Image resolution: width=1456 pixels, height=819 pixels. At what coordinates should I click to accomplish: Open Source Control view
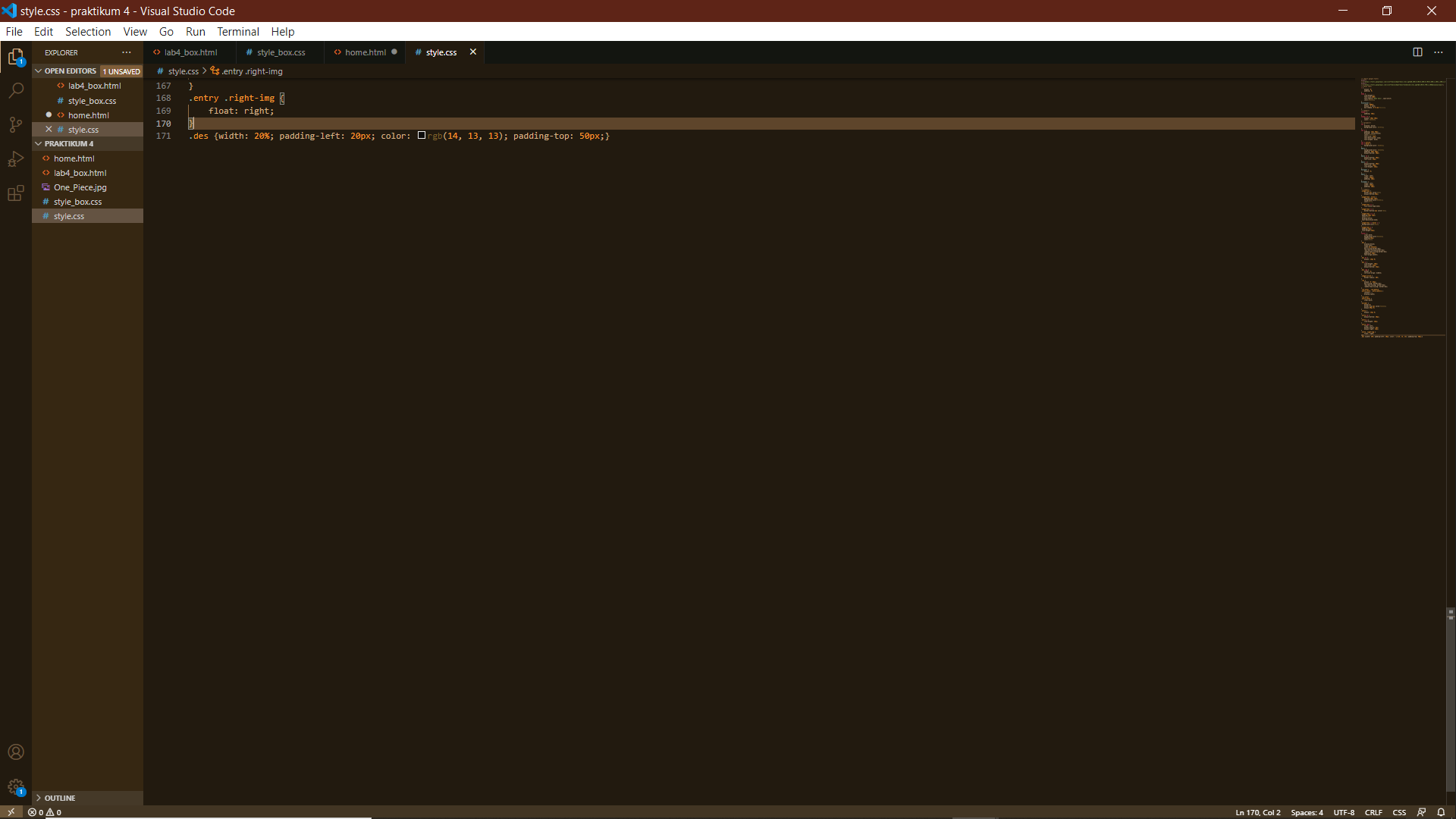pos(16,124)
